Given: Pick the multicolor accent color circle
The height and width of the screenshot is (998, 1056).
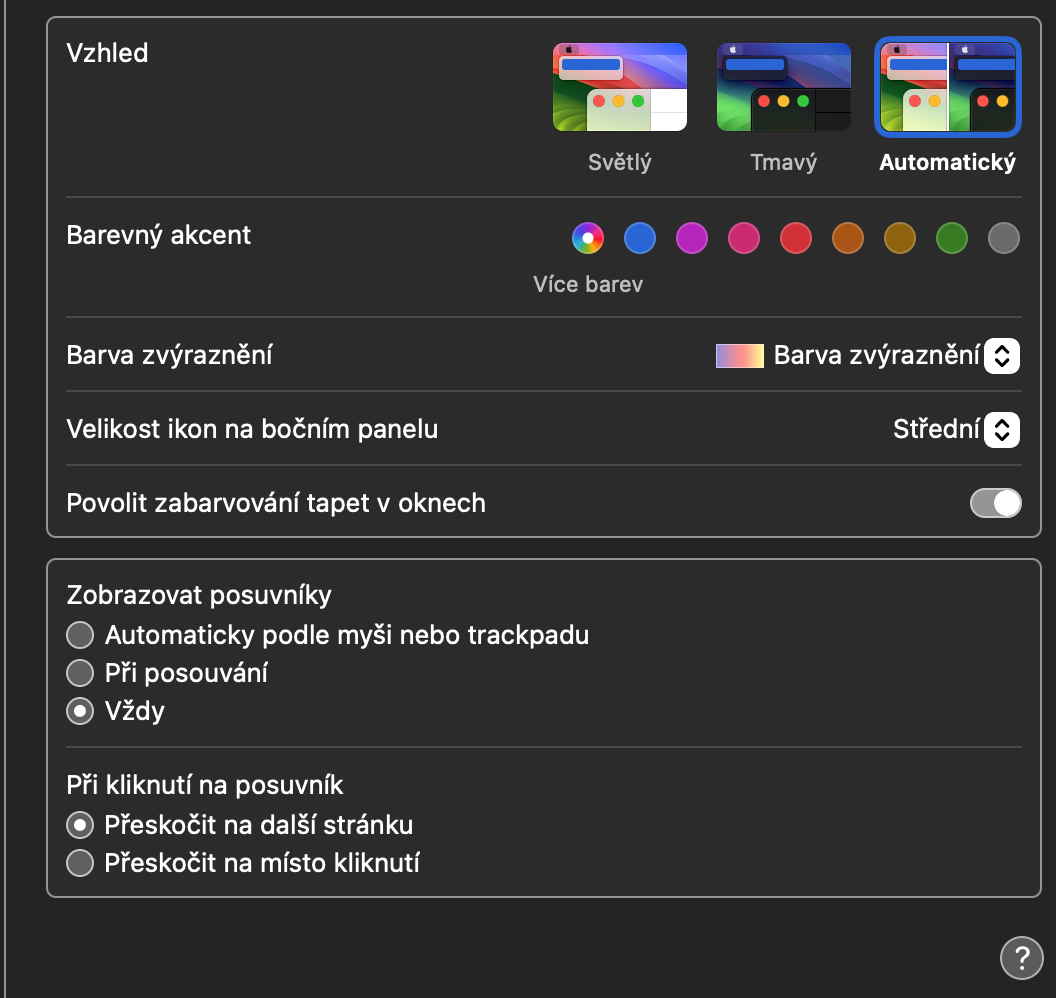Looking at the screenshot, I should [588, 238].
